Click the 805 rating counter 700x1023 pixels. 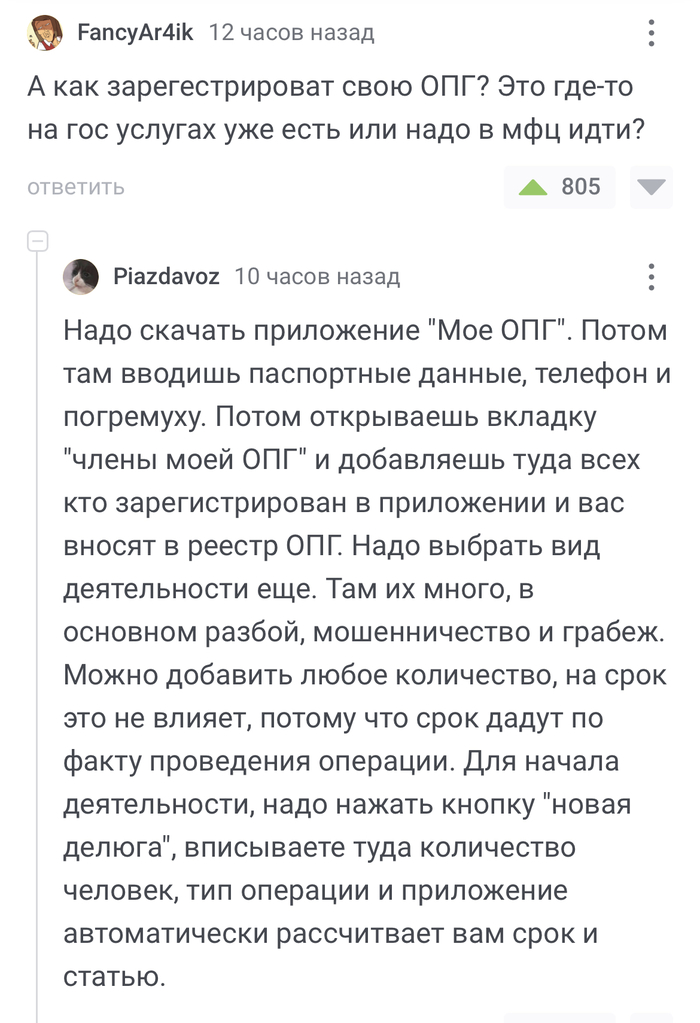click(x=581, y=187)
